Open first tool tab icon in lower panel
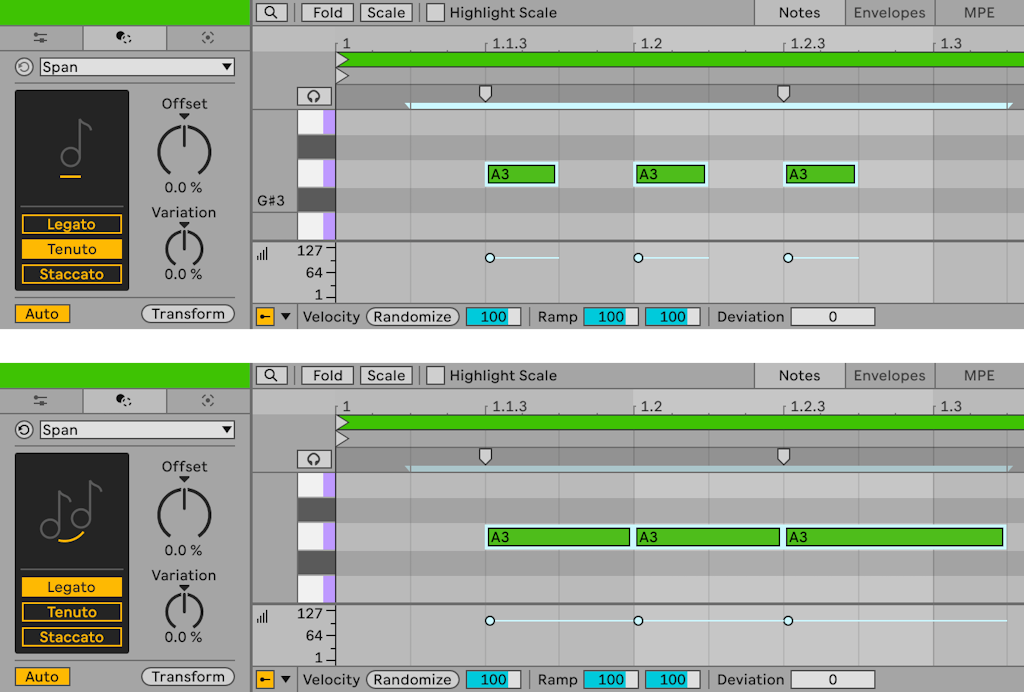 40,401
